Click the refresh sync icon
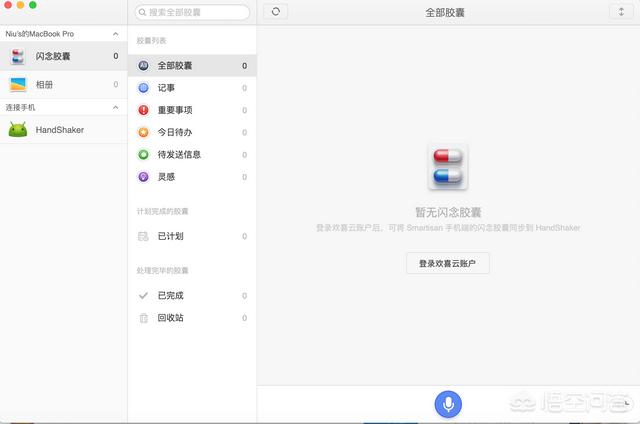This screenshot has width=640, height=424. coord(276,12)
